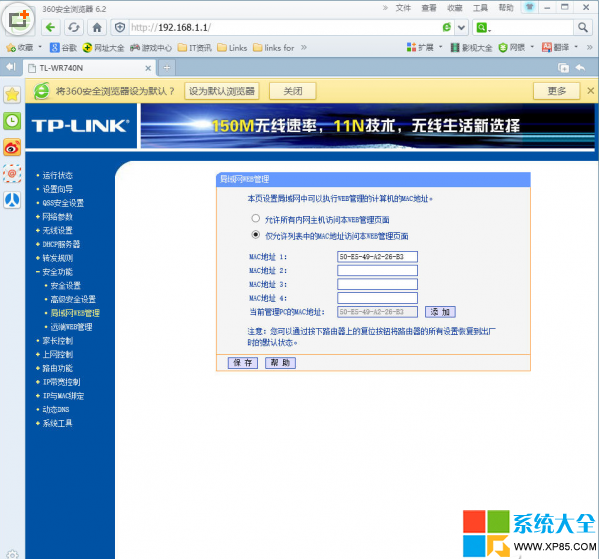Image resolution: width=599 pixels, height=559 pixels.
Task: Go to the browser home page icon
Action: (97, 28)
